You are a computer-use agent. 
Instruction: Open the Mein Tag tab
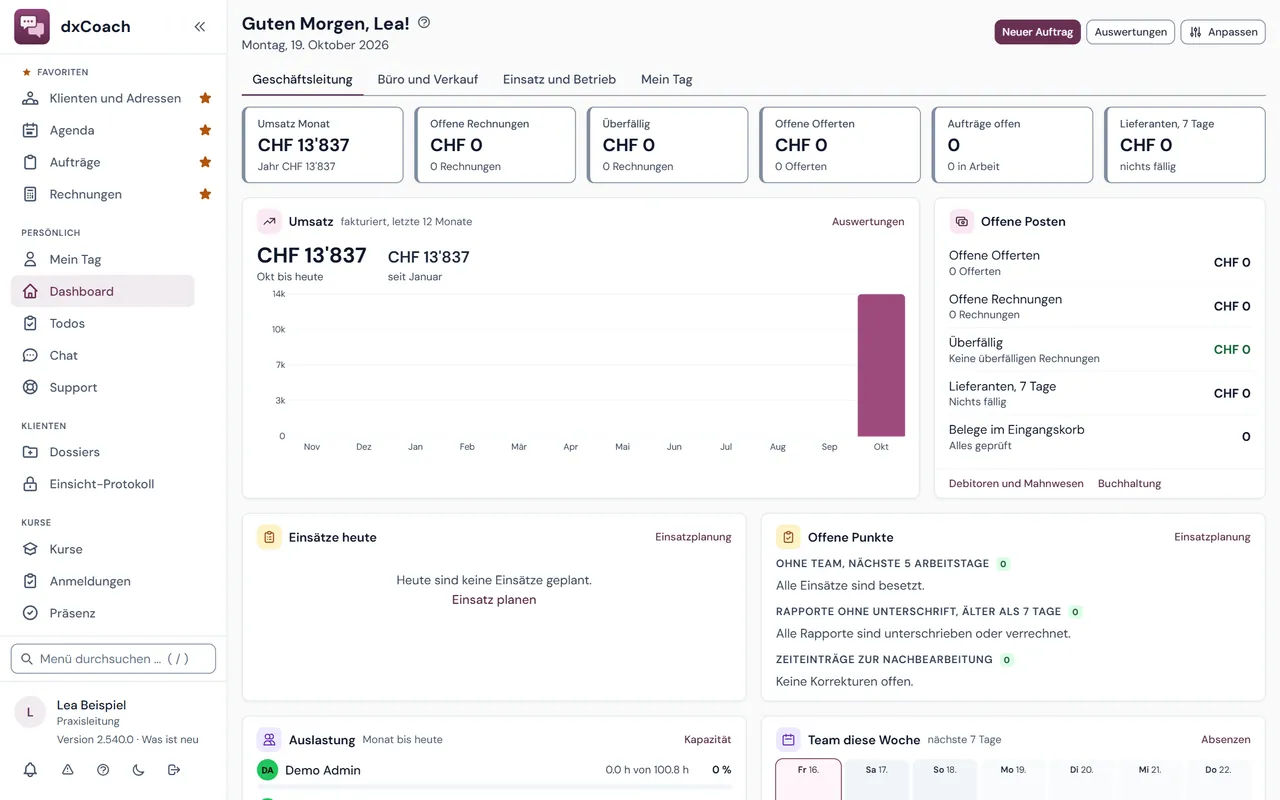[x=667, y=79]
